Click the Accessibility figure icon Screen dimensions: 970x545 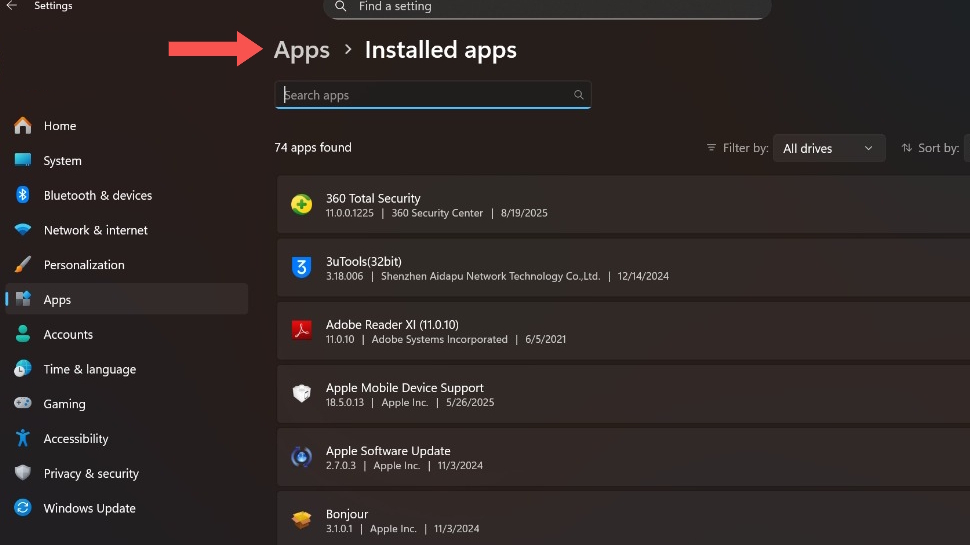coord(23,438)
